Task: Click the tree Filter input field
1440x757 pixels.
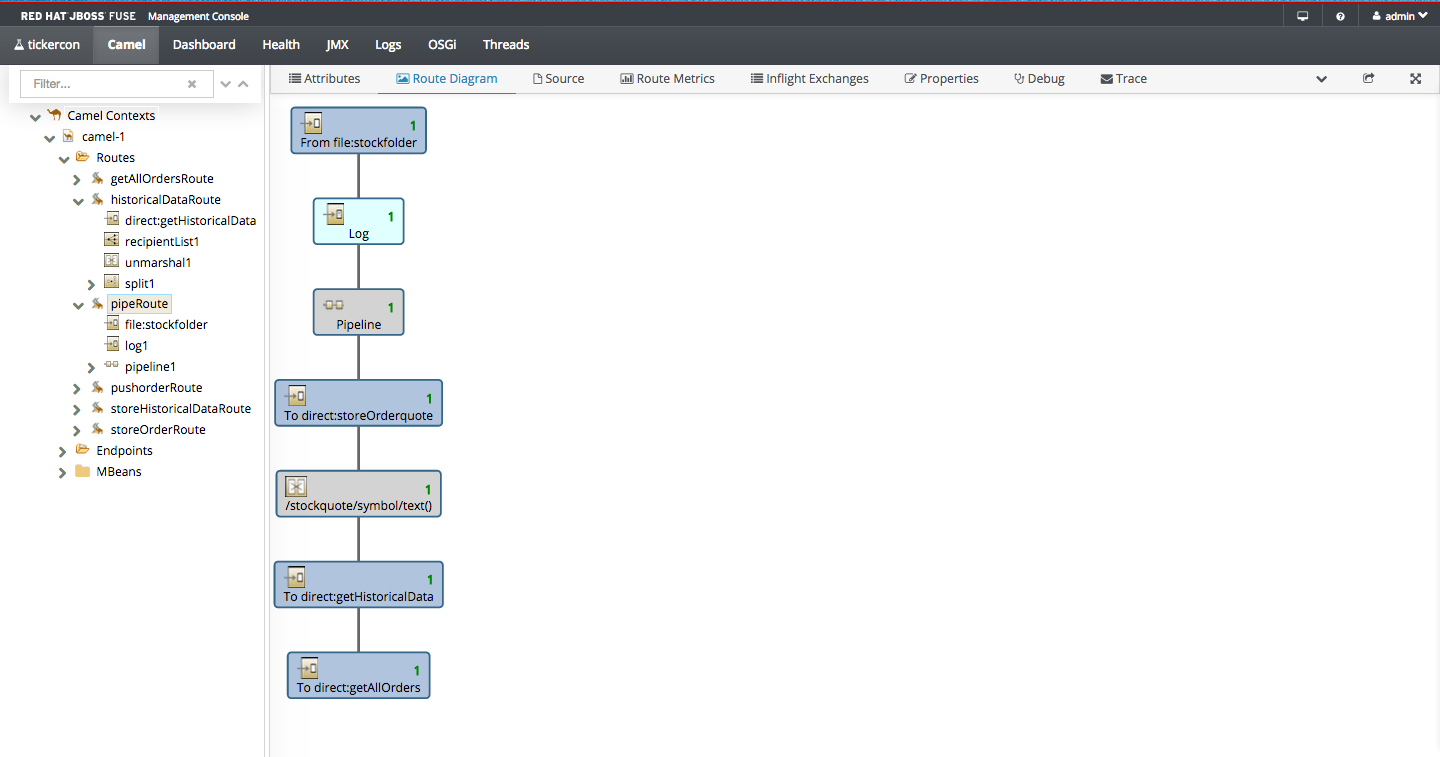Action: (116, 84)
